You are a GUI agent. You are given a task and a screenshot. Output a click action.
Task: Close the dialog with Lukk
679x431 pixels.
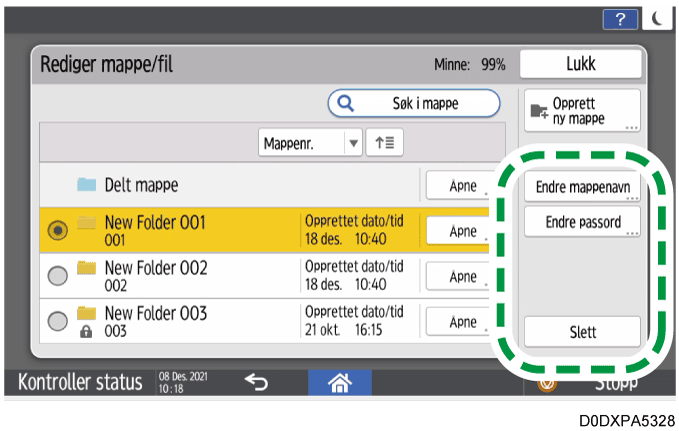point(581,64)
